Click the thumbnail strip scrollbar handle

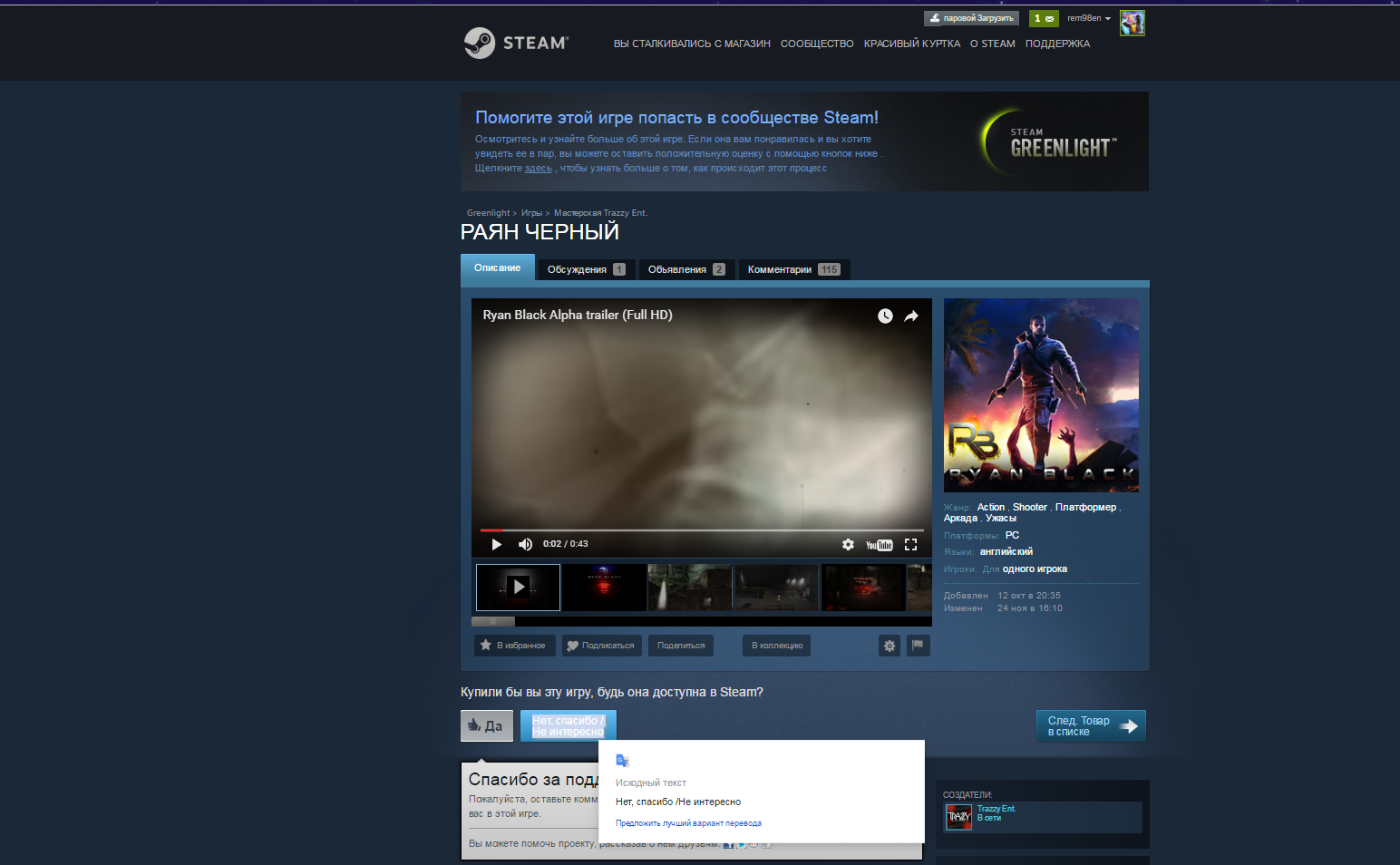coord(493,622)
